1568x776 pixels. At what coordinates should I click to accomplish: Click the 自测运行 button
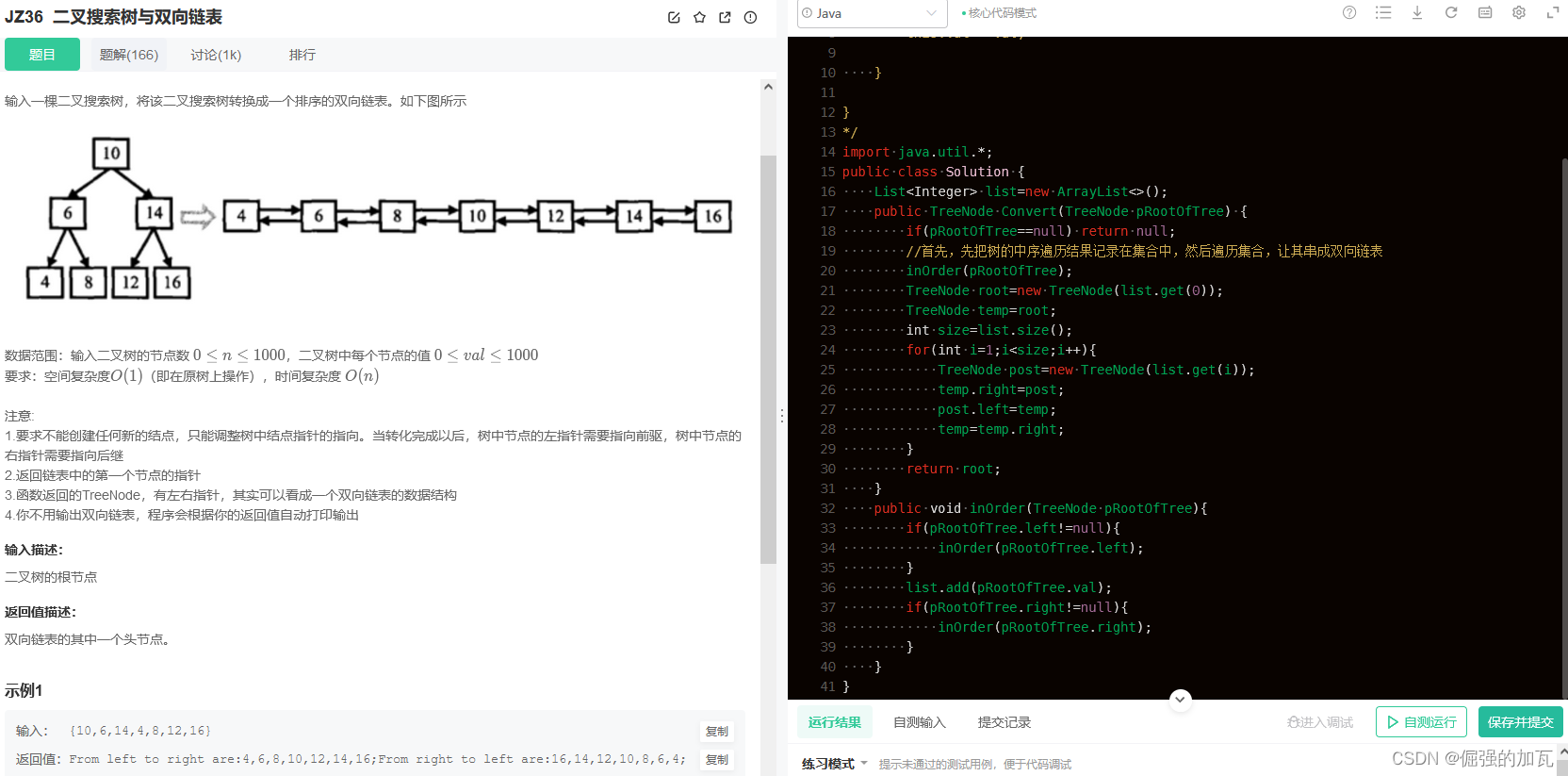[1421, 722]
